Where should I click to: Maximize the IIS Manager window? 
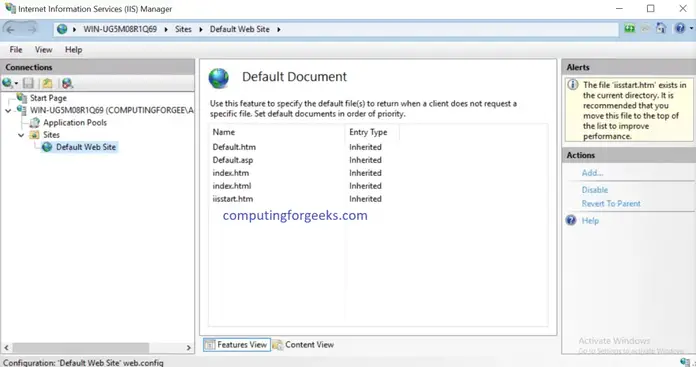650,8
